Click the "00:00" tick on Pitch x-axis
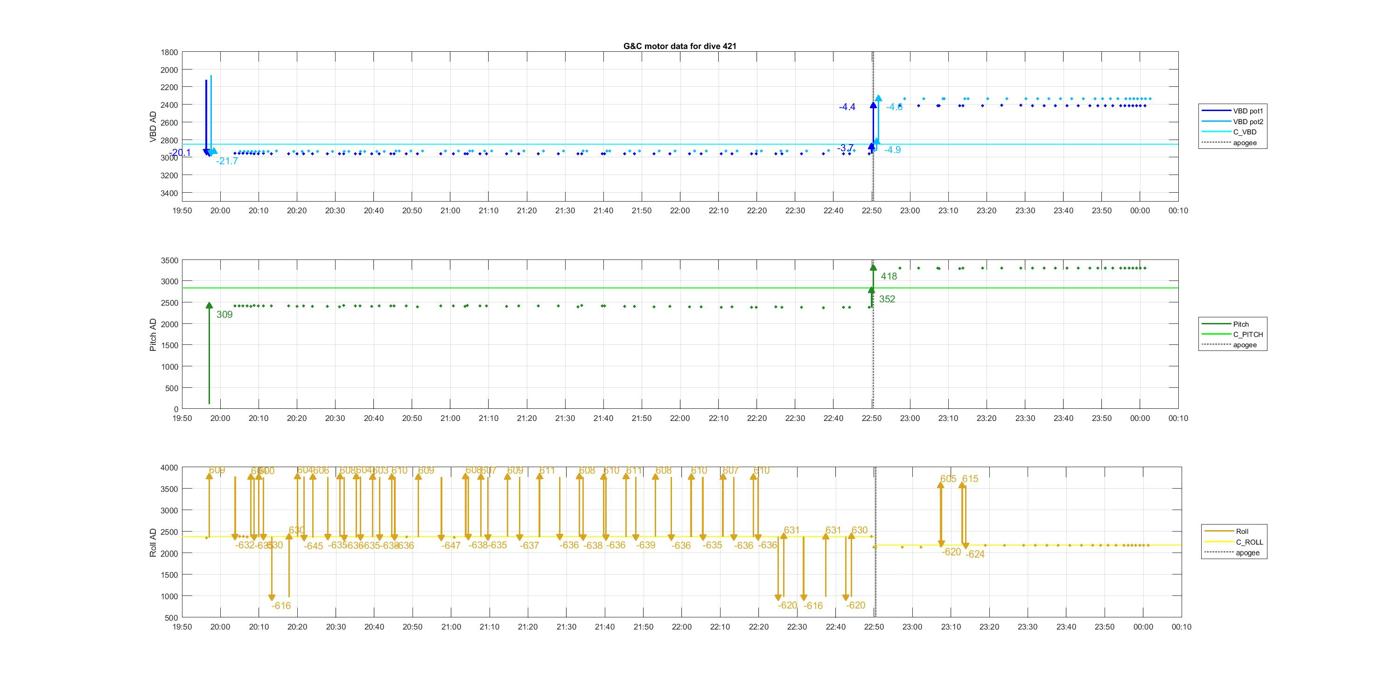This screenshot has height=693, width=1400. 1140,419
